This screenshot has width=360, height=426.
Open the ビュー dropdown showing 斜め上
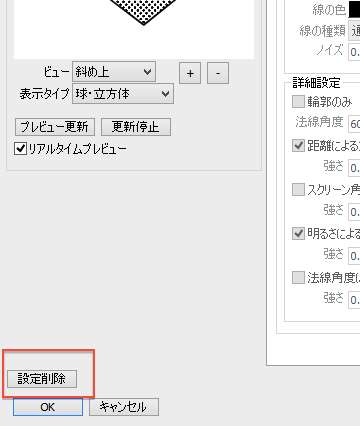coord(114,71)
